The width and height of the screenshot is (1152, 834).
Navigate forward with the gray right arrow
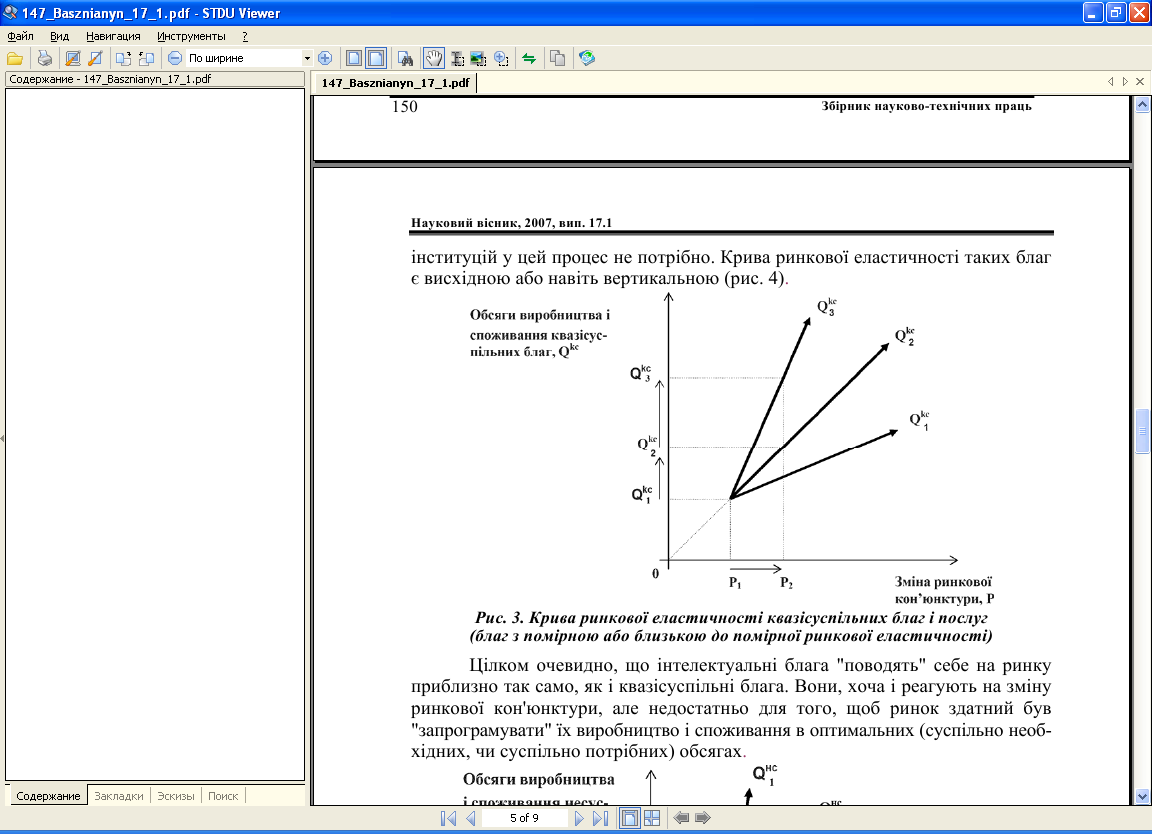coord(703,818)
